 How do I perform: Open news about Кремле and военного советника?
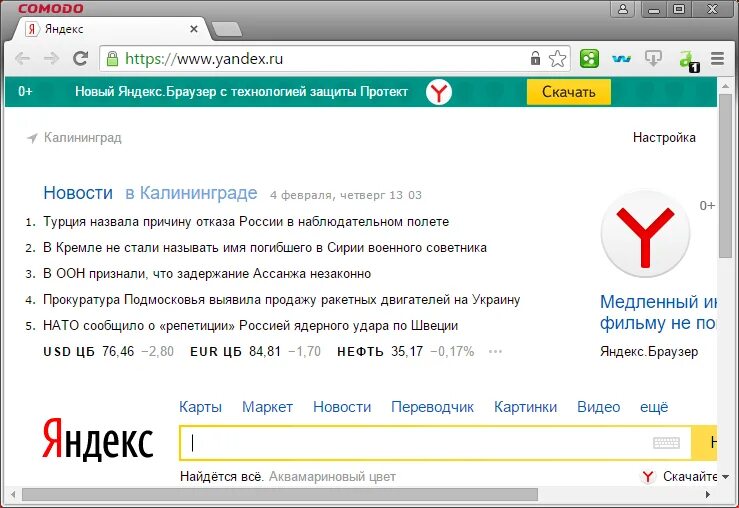coord(265,247)
